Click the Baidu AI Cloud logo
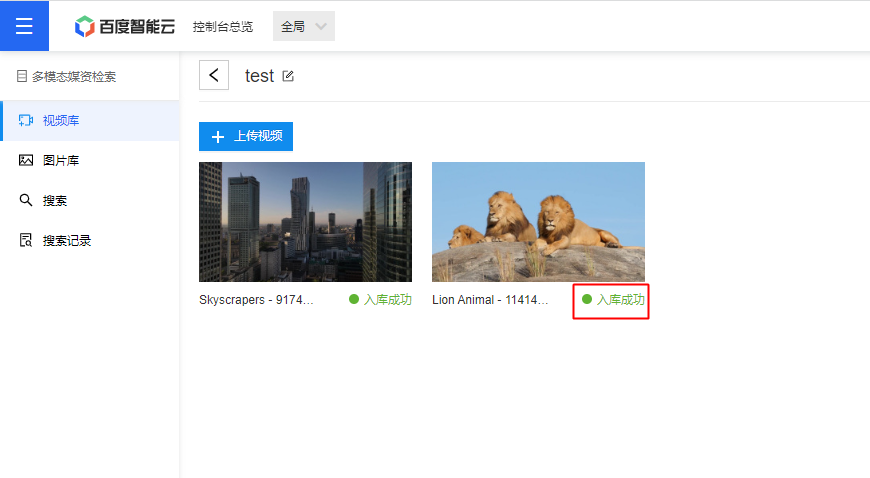870x478 pixels. point(125,26)
